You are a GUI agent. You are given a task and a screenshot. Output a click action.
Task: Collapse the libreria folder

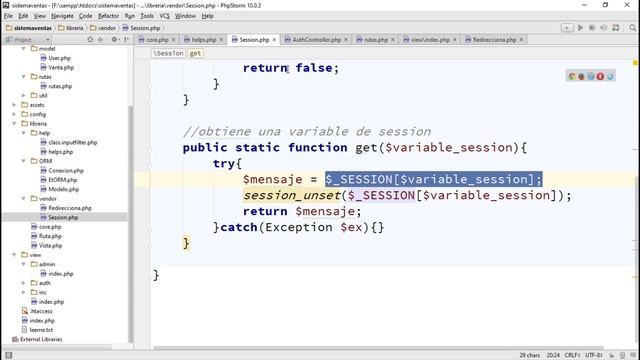[14, 124]
